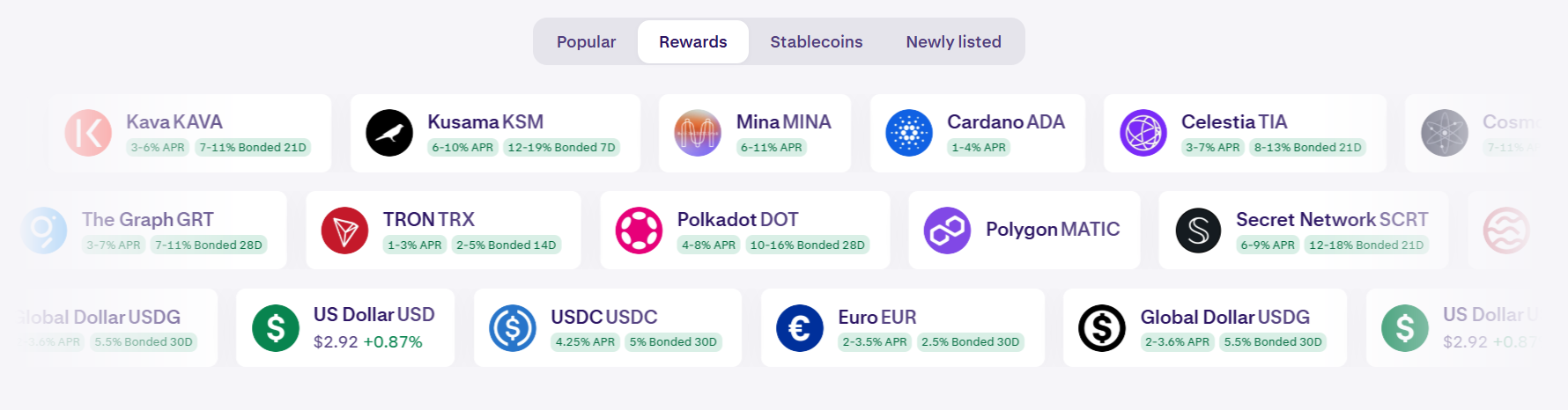This screenshot has height=410, width=1568.
Task: Switch to the Popular tab
Action: [586, 41]
